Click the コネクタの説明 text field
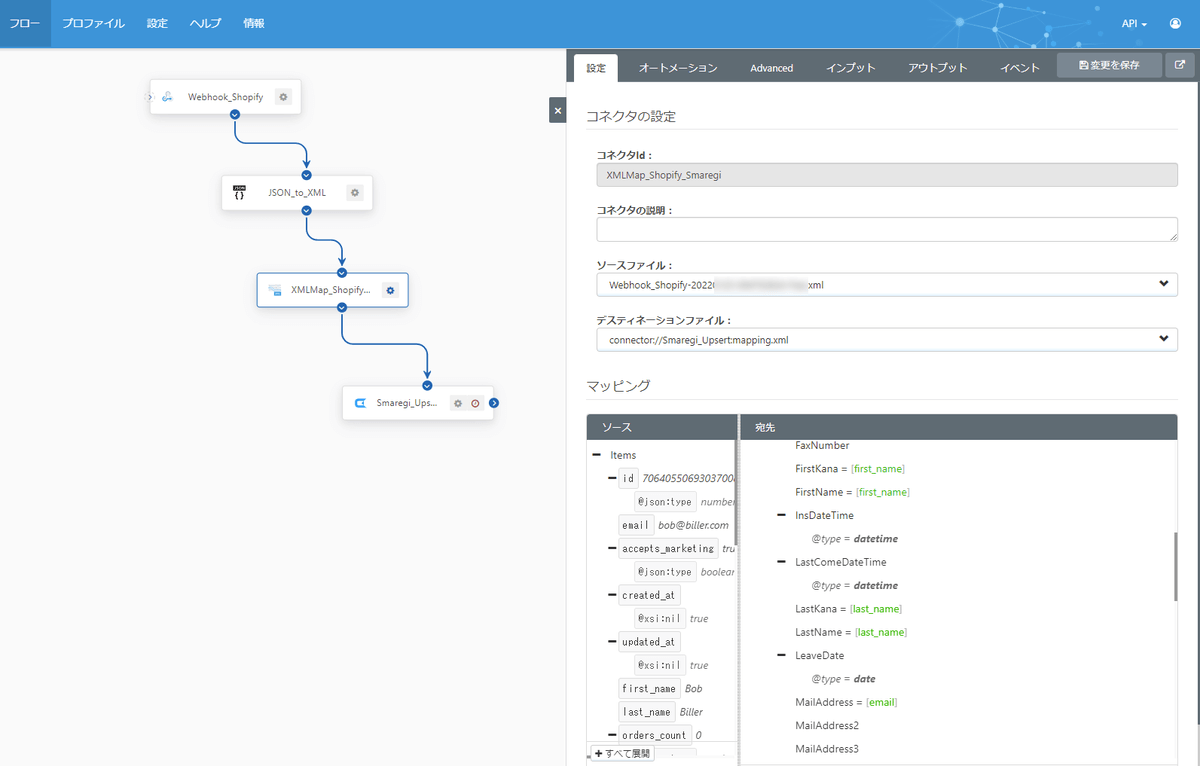Screen dimensions: 1200x766 click(x=887, y=229)
